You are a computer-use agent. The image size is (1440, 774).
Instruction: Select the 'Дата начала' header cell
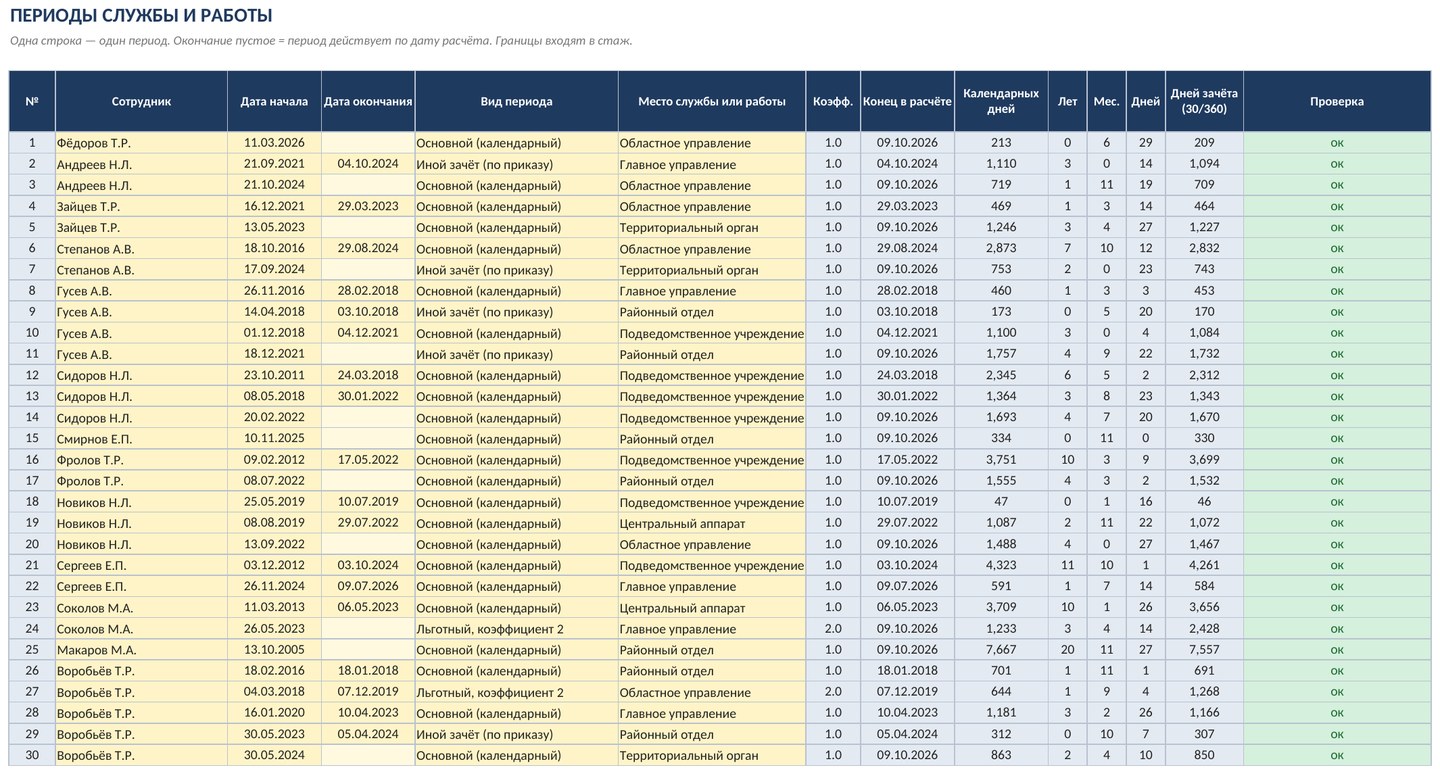click(274, 101)
